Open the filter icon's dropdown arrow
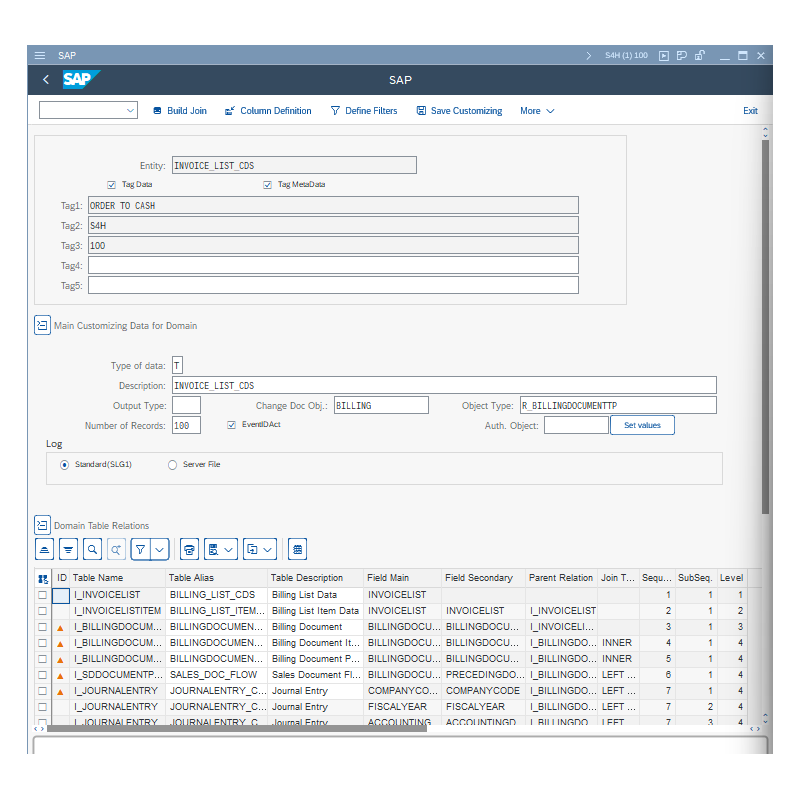The image size is (800, 800). [158, 548]
